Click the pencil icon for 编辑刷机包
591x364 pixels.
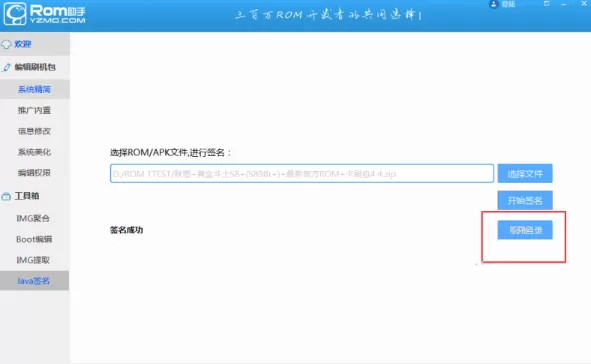[6, 67]
